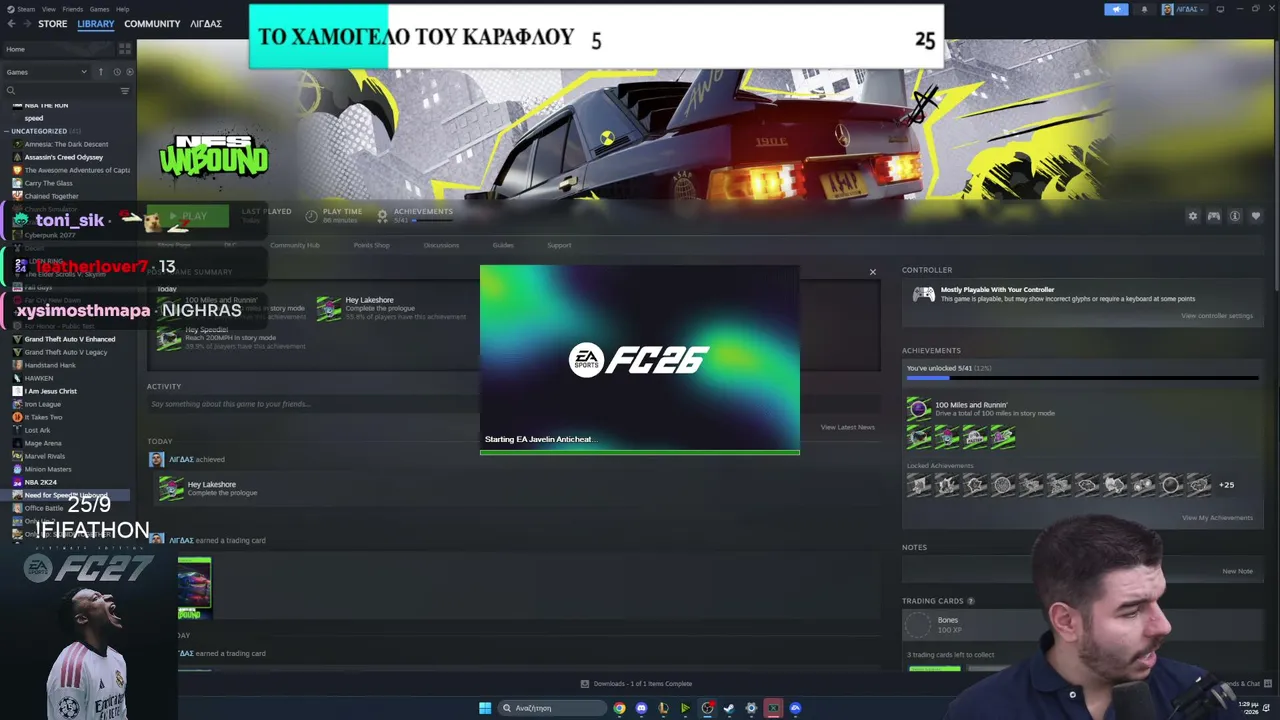Open the Xbox app from the taskbar
This screenshot has height=720, width=1280.
pos(773,709)
